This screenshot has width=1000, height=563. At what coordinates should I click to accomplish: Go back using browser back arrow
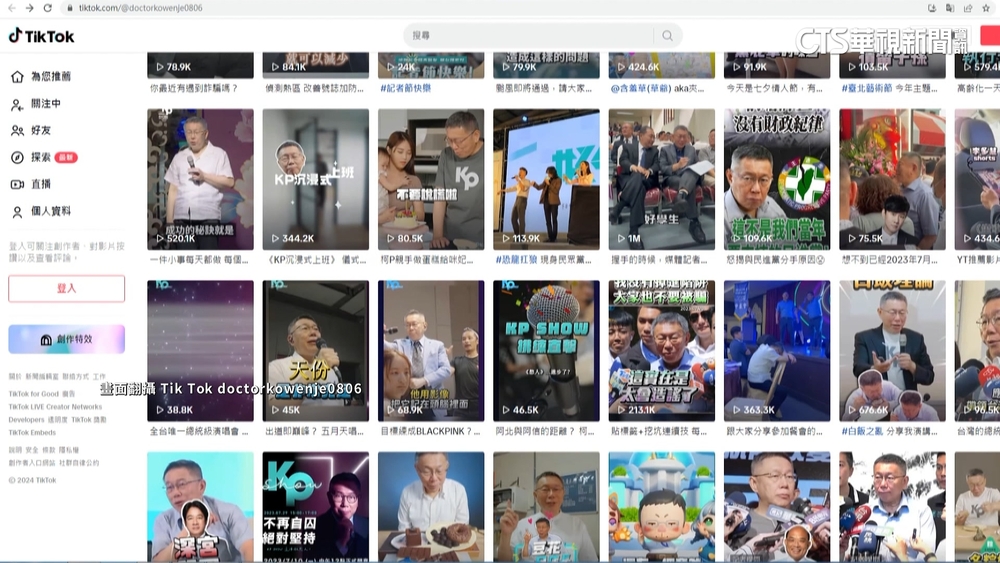click(x=10, y=8)
